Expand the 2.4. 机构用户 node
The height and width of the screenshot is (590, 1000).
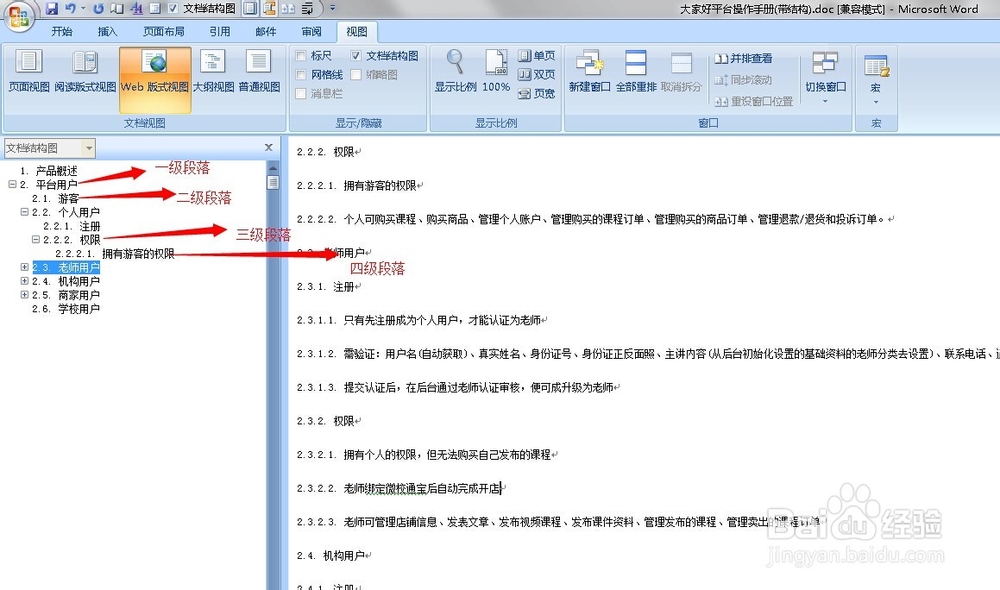tap(24, 281)
